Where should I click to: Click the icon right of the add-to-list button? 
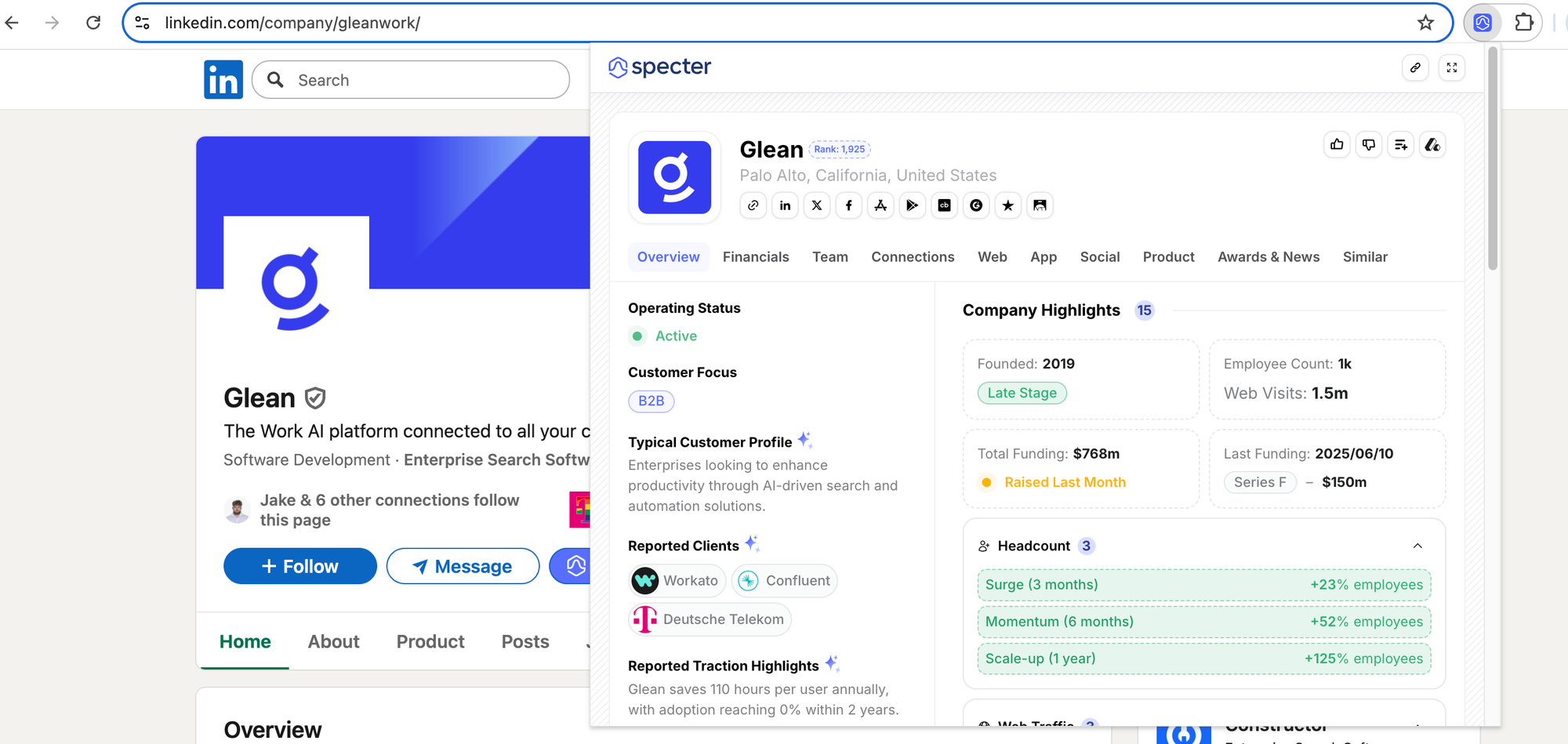point(1432,144)
